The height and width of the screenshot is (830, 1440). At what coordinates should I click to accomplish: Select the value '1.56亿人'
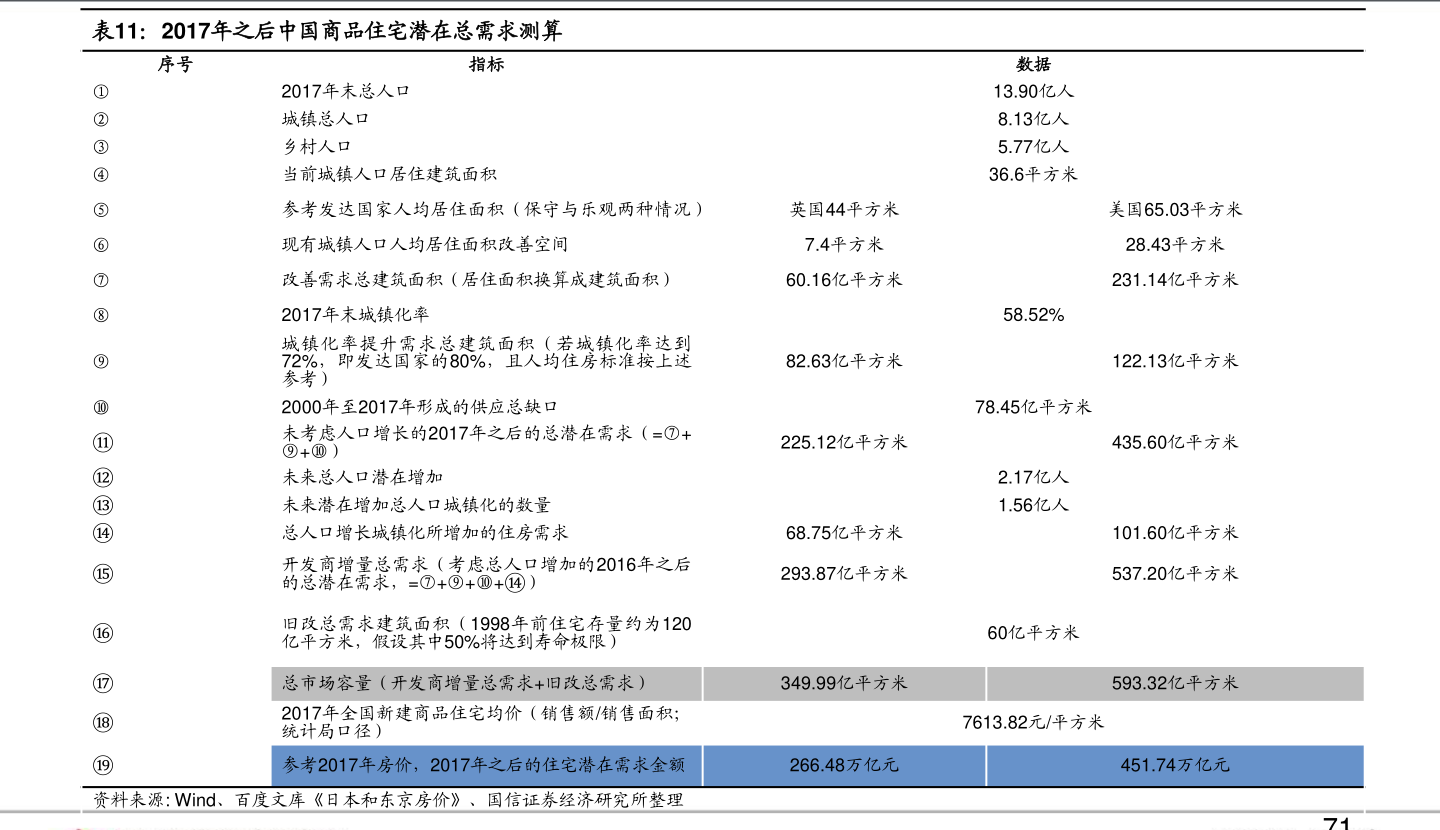[1033, 506]
